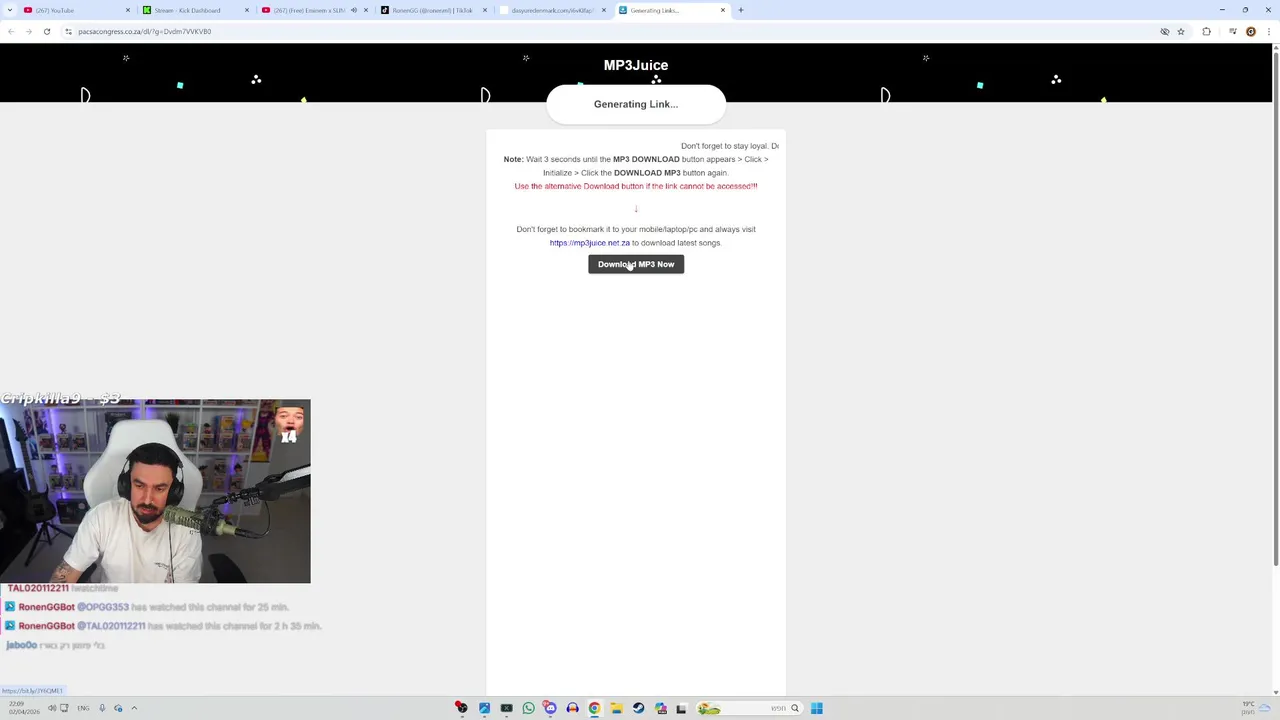Open the headphones audio app in taskbar

pos(572,708)
